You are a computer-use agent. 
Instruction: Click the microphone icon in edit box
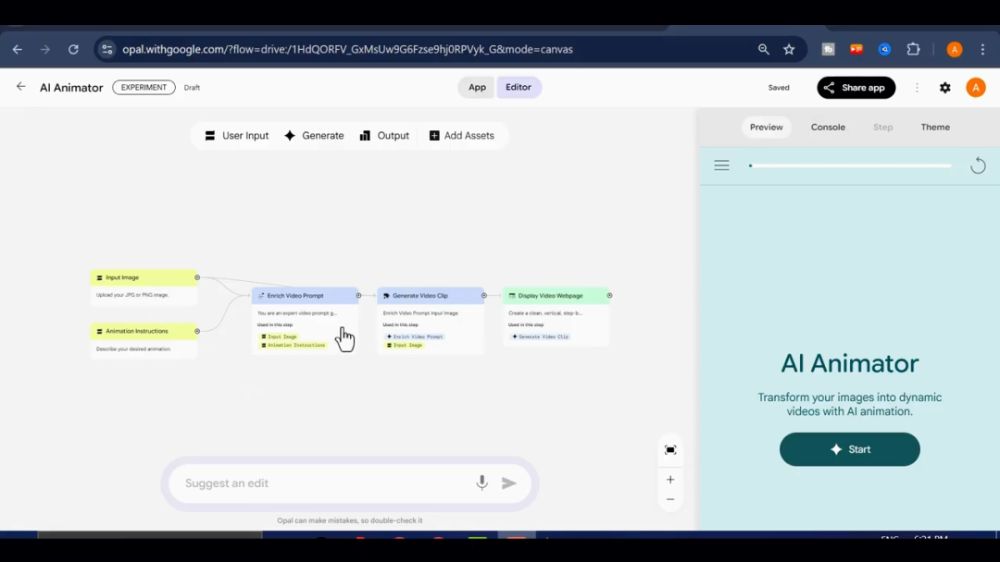482,483
